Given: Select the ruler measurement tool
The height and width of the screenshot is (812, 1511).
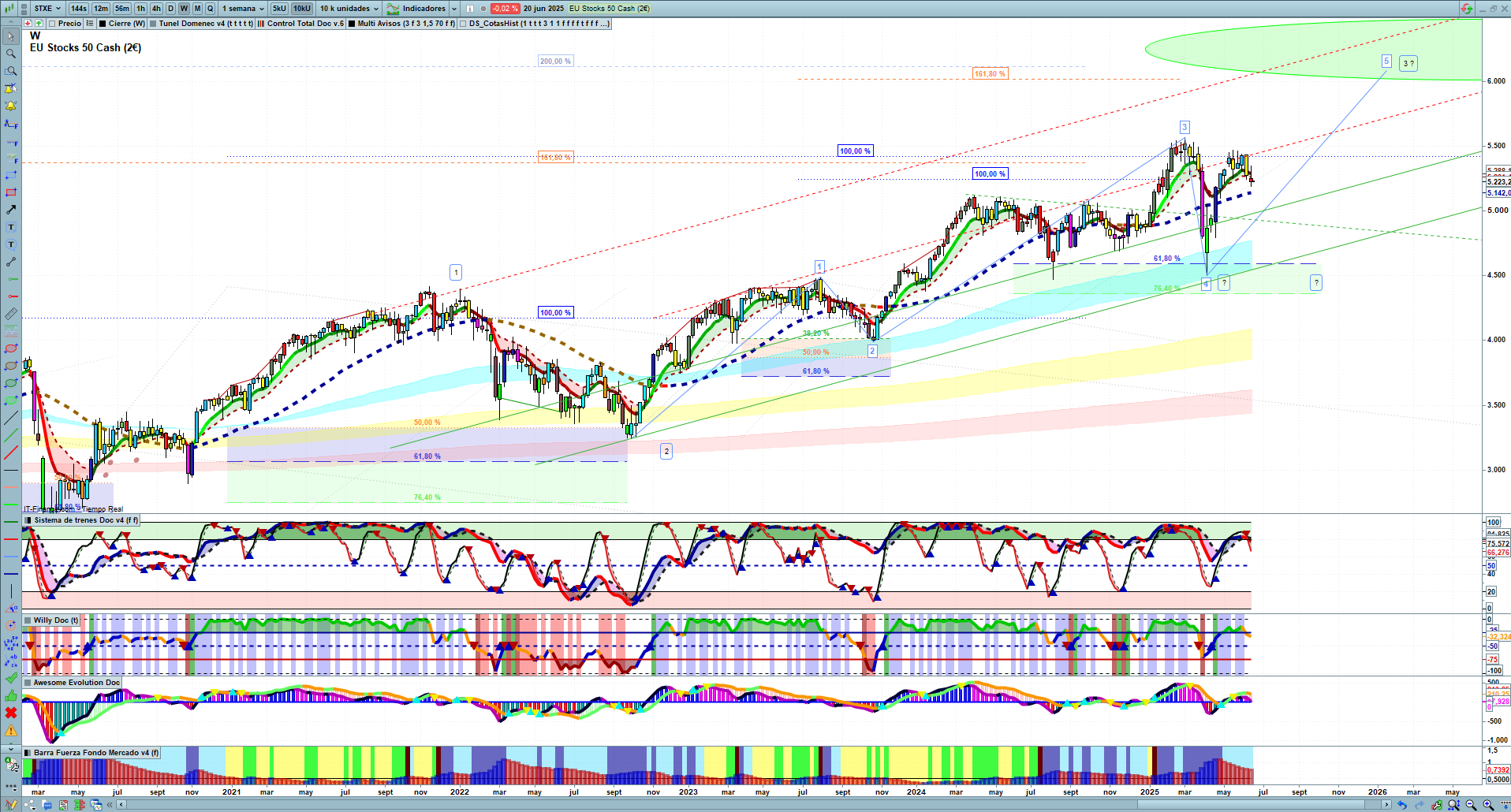Looking at the screenshot, I should [x=10, y=314].
